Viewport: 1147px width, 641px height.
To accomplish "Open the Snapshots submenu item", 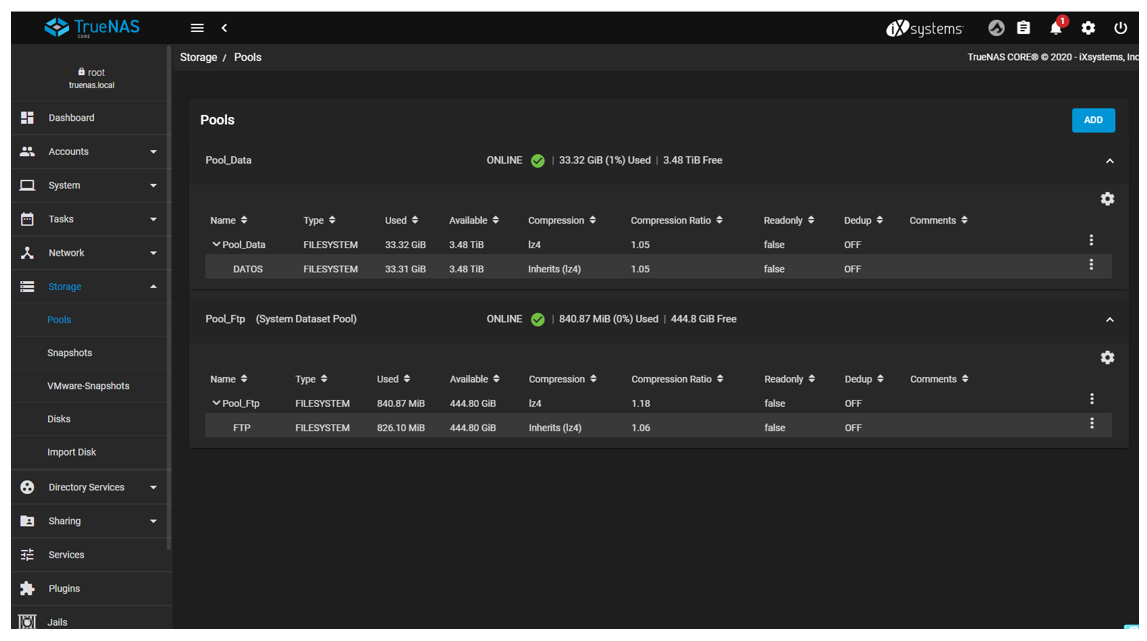I will point(69,353).
